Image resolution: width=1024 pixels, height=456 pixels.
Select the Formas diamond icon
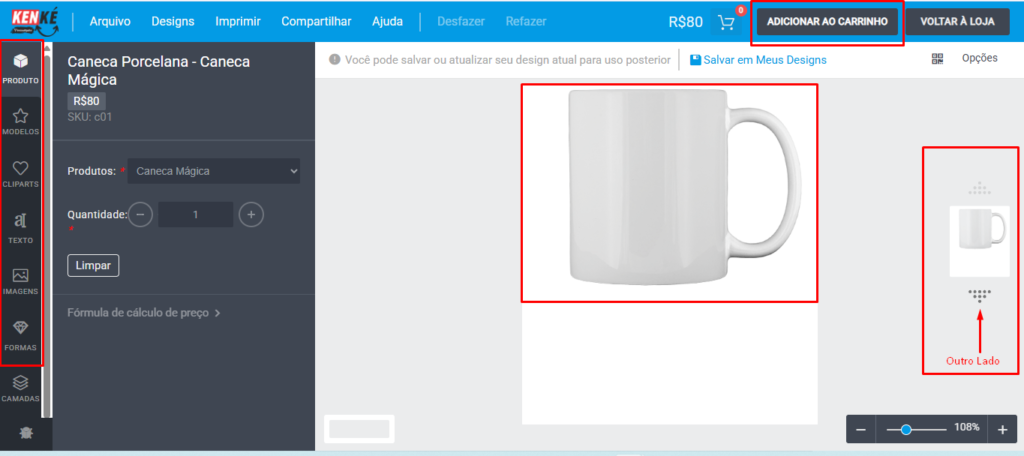(20, 334)
